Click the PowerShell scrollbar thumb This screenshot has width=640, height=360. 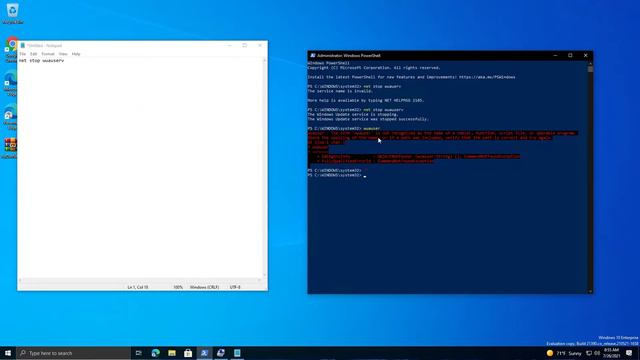[590, 69]
